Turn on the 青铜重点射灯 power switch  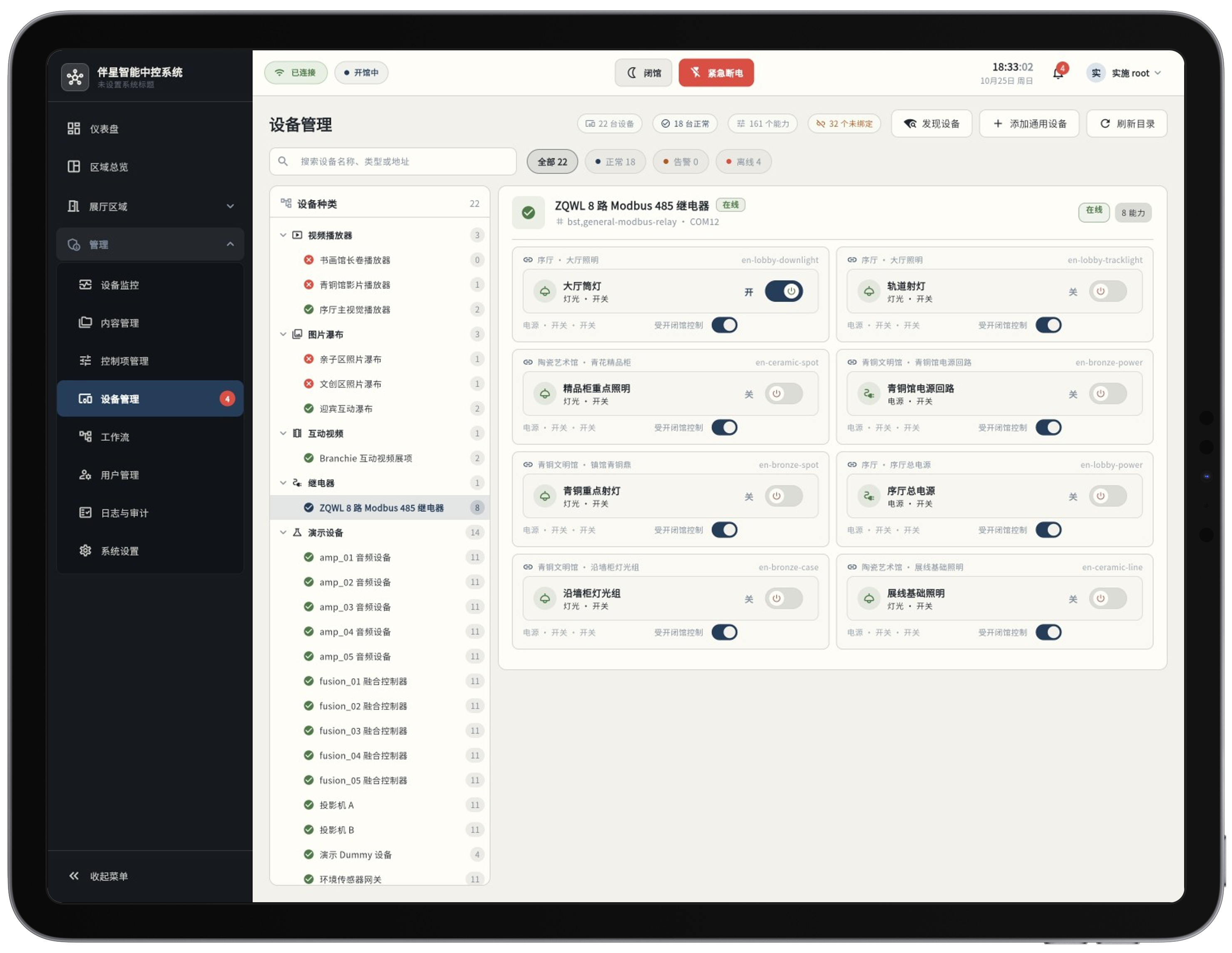[784, 496]
